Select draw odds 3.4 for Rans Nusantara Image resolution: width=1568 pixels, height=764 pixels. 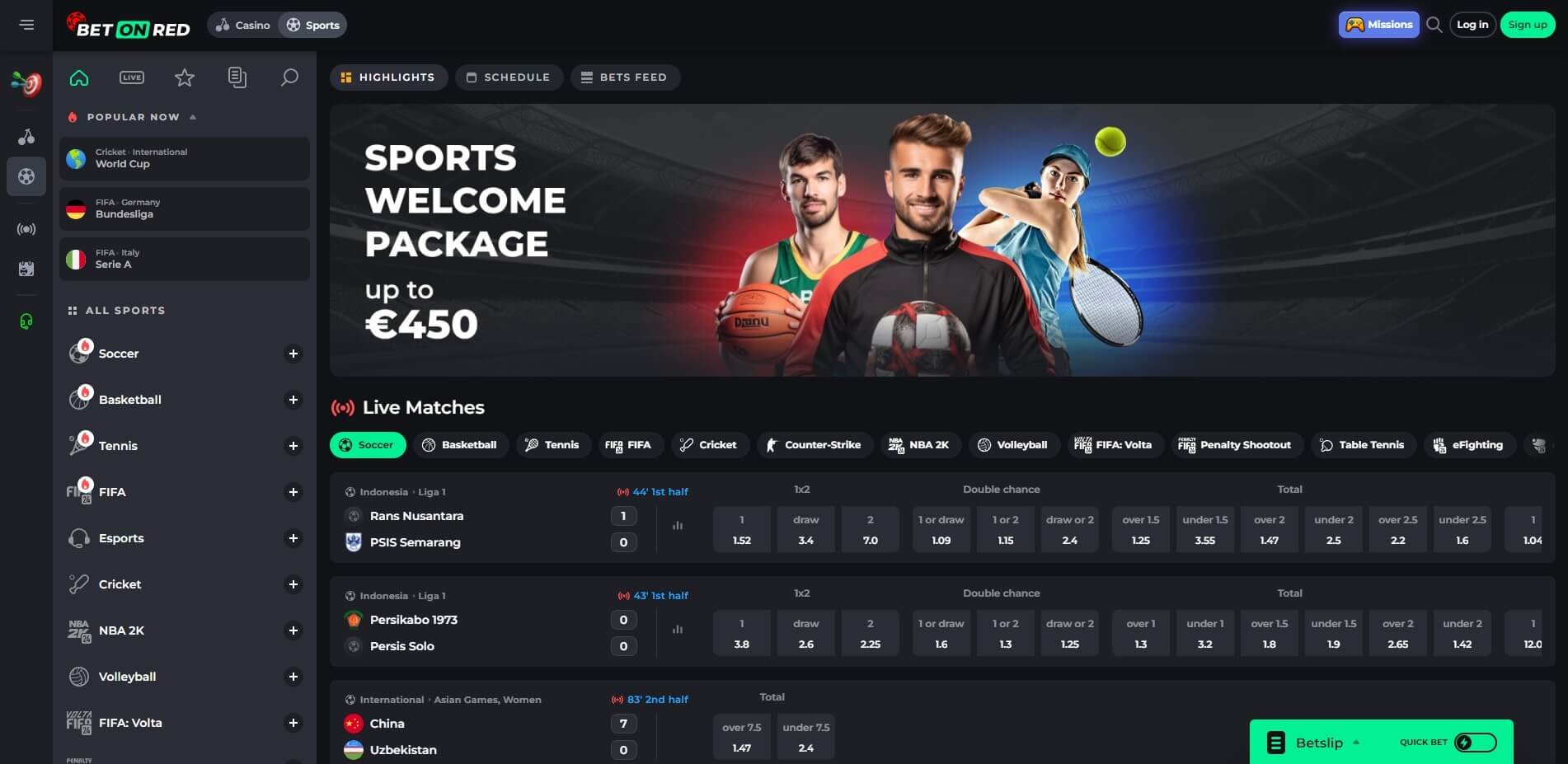click(x=806, y=529)
